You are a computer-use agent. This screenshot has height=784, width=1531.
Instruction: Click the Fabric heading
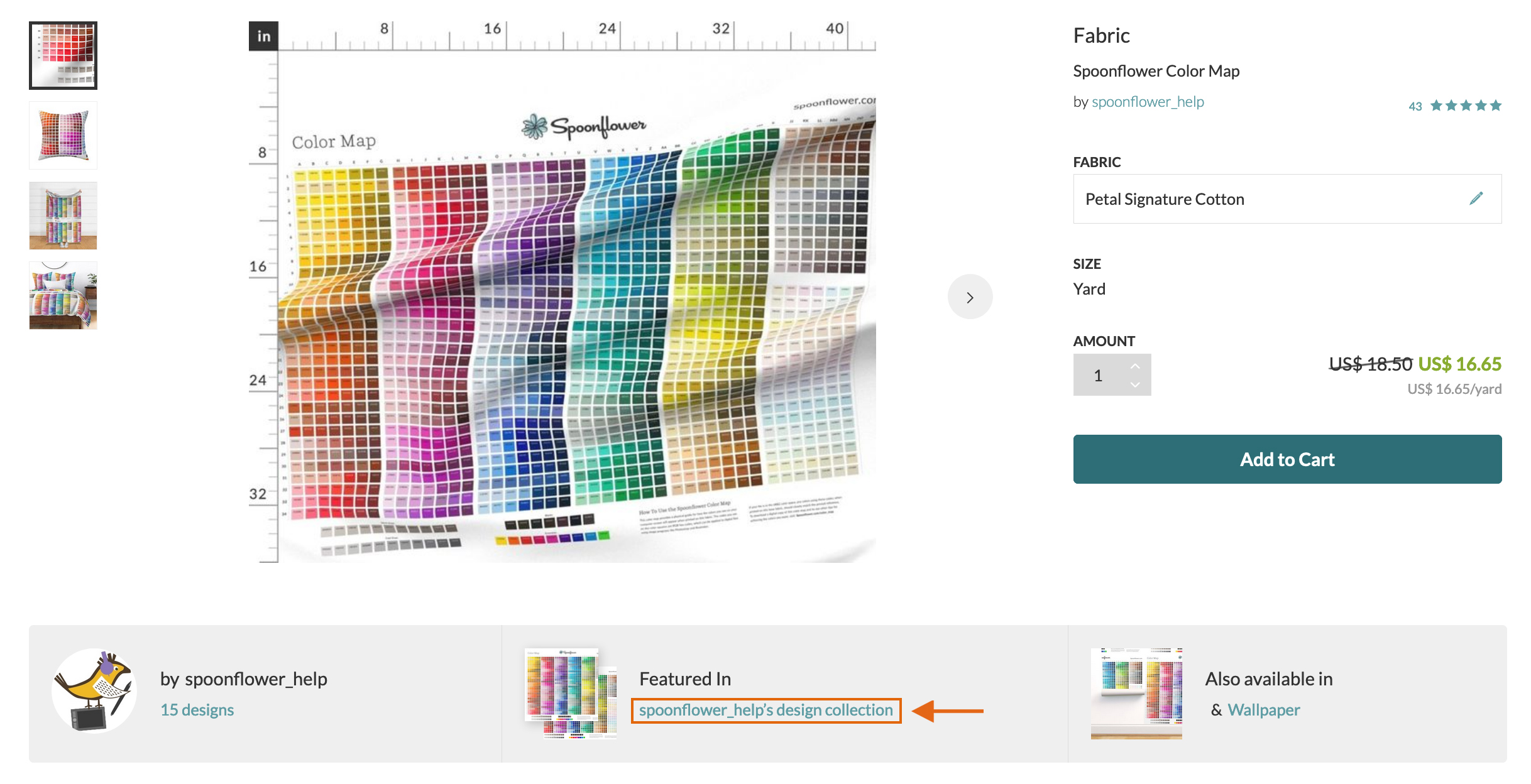coord(1101,36)
